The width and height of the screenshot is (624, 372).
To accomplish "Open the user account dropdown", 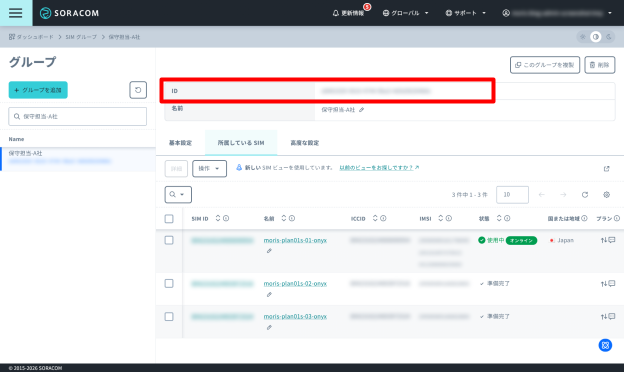I will point(557,13).
